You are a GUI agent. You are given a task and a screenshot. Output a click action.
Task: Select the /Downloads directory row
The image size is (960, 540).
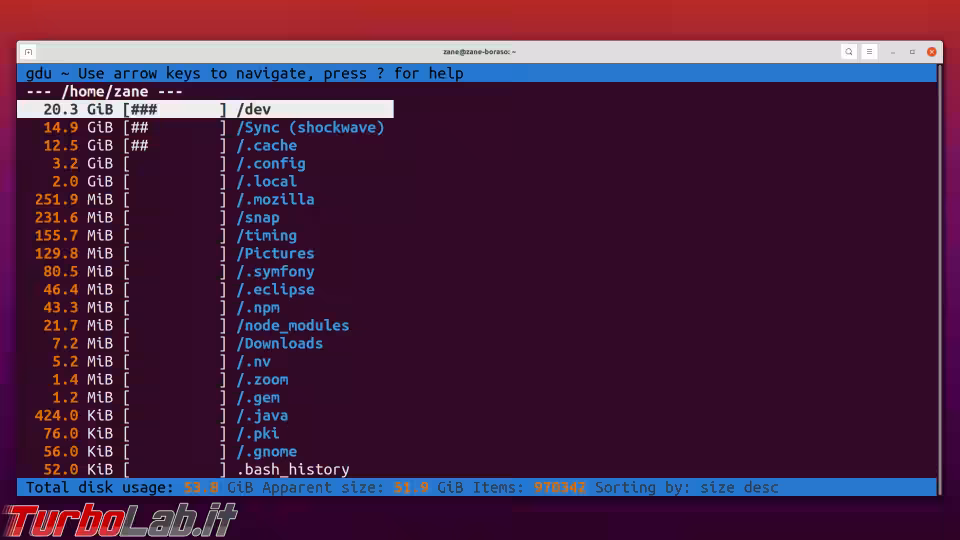coord(205,343)
